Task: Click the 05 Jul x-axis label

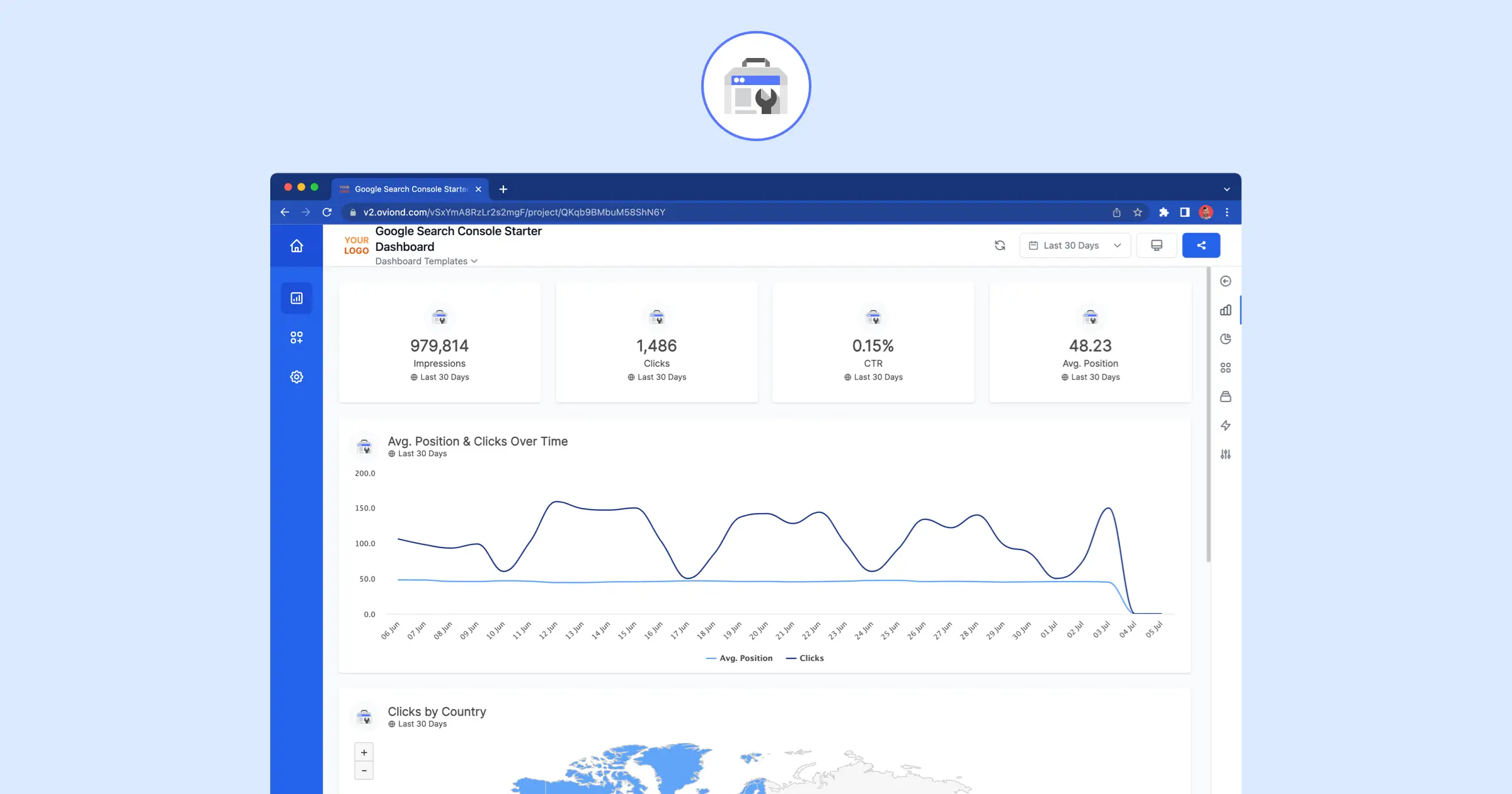Action: 1154,630
